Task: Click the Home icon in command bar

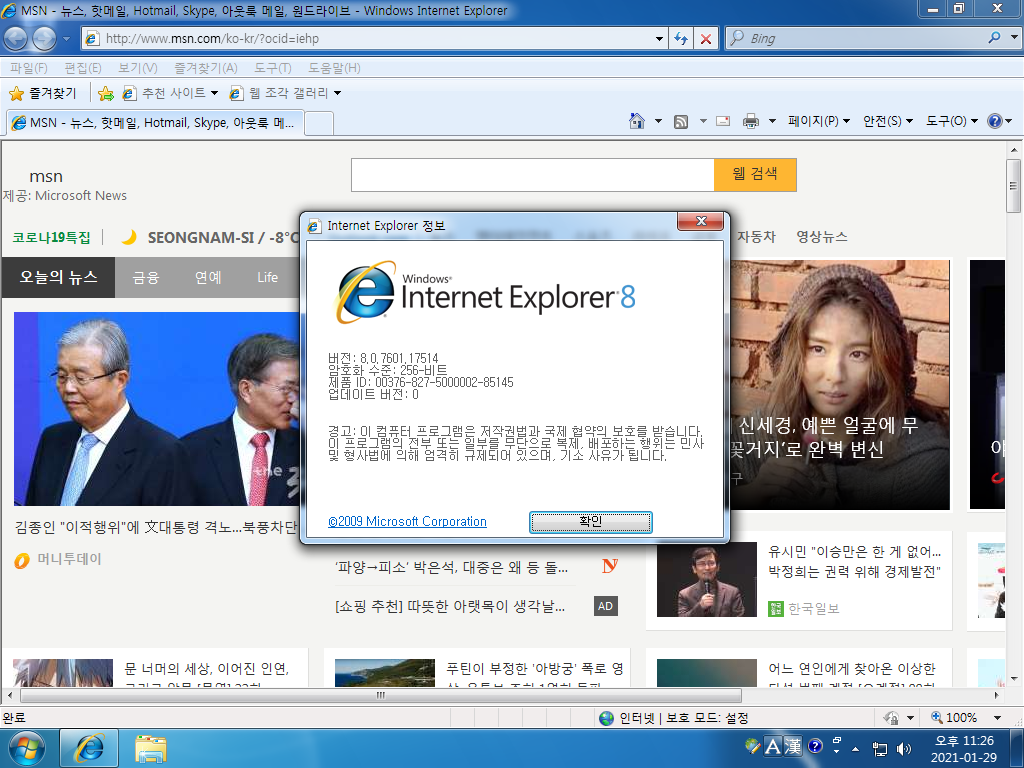Action: click(637, 121)
